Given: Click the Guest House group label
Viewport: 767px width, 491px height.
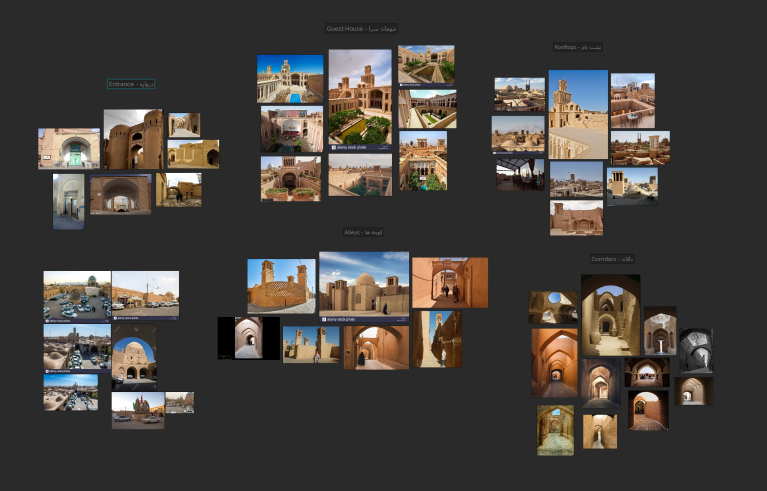Looking at the screenshot, I should click(364, 29).
